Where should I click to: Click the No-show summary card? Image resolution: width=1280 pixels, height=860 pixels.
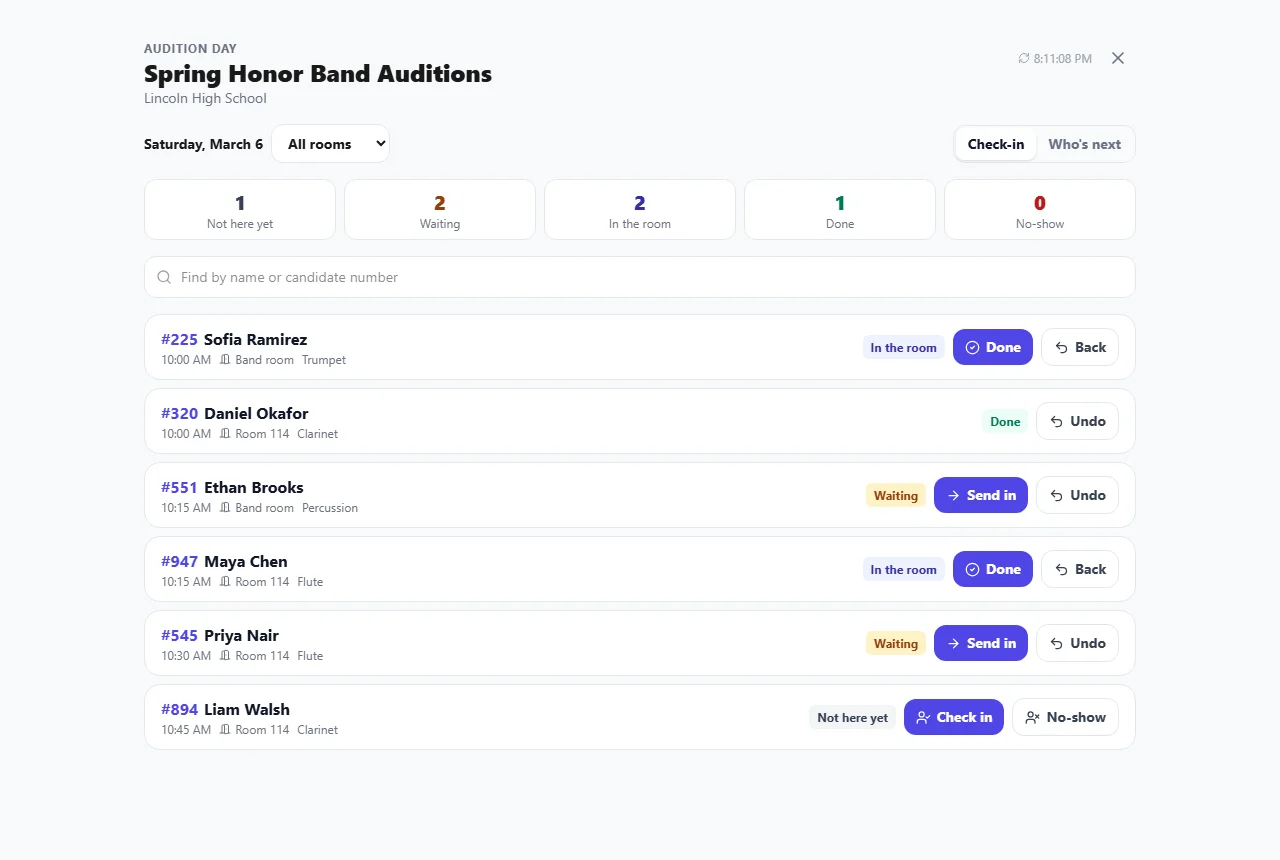(1040, 210)
